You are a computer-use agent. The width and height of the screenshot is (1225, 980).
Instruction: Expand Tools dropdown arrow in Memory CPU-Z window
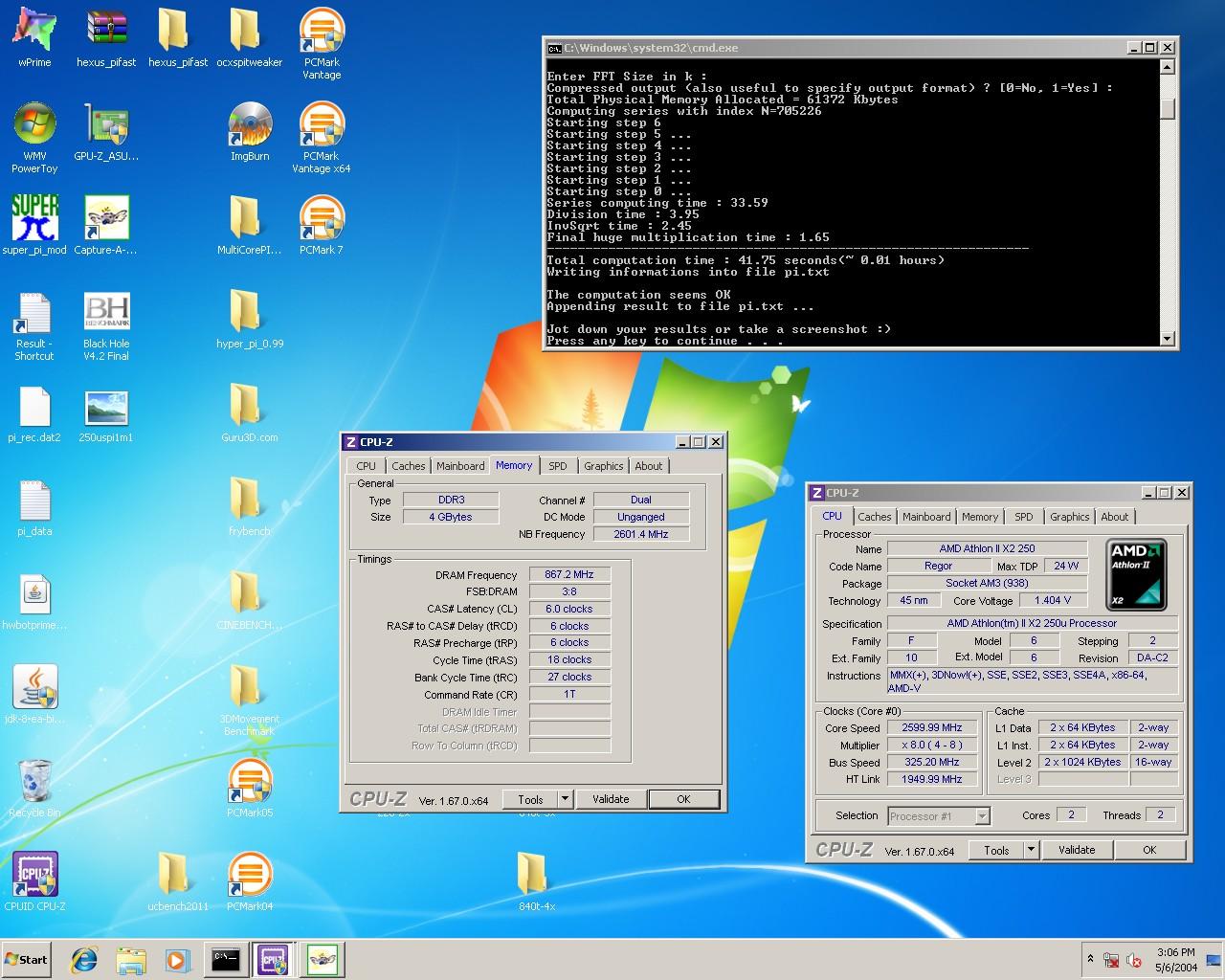tap(565, 799)
